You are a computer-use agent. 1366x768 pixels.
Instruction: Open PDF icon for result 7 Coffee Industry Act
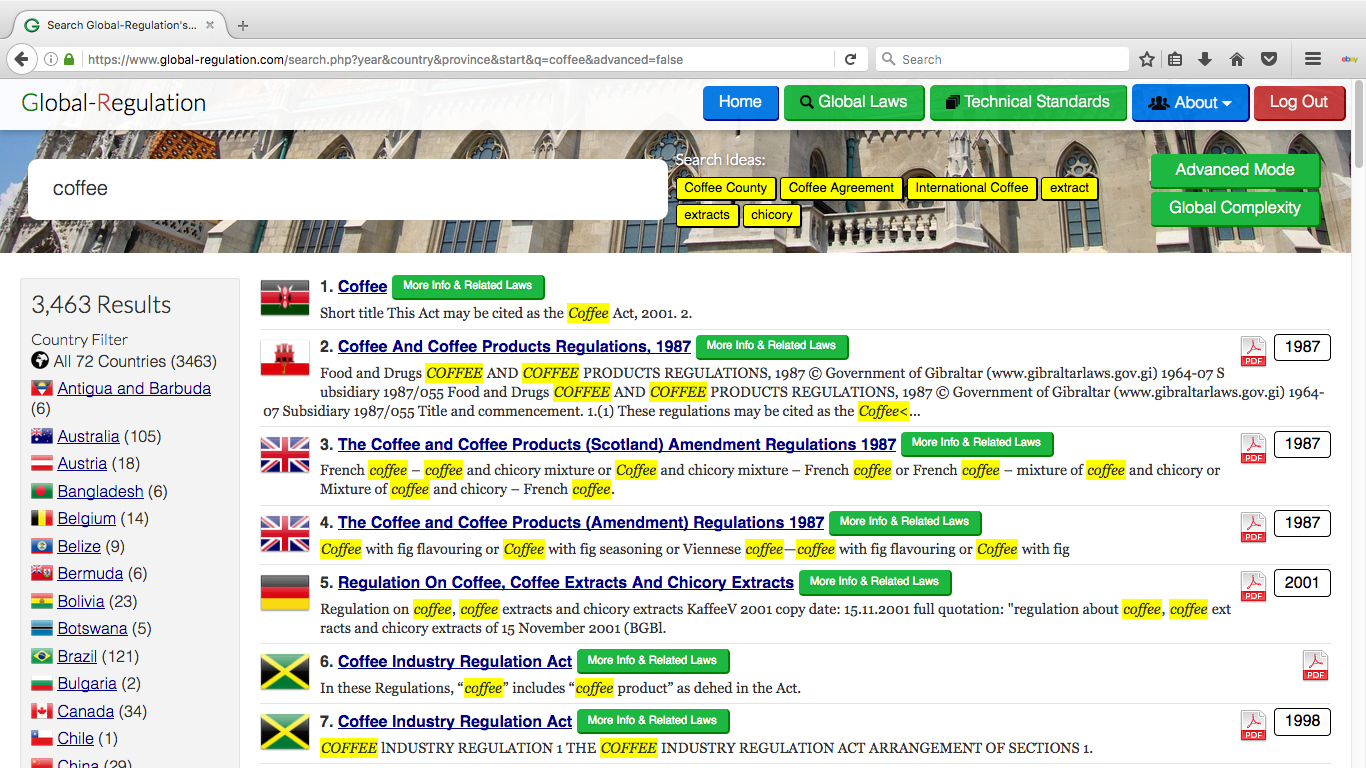[x=1253, y=725]
